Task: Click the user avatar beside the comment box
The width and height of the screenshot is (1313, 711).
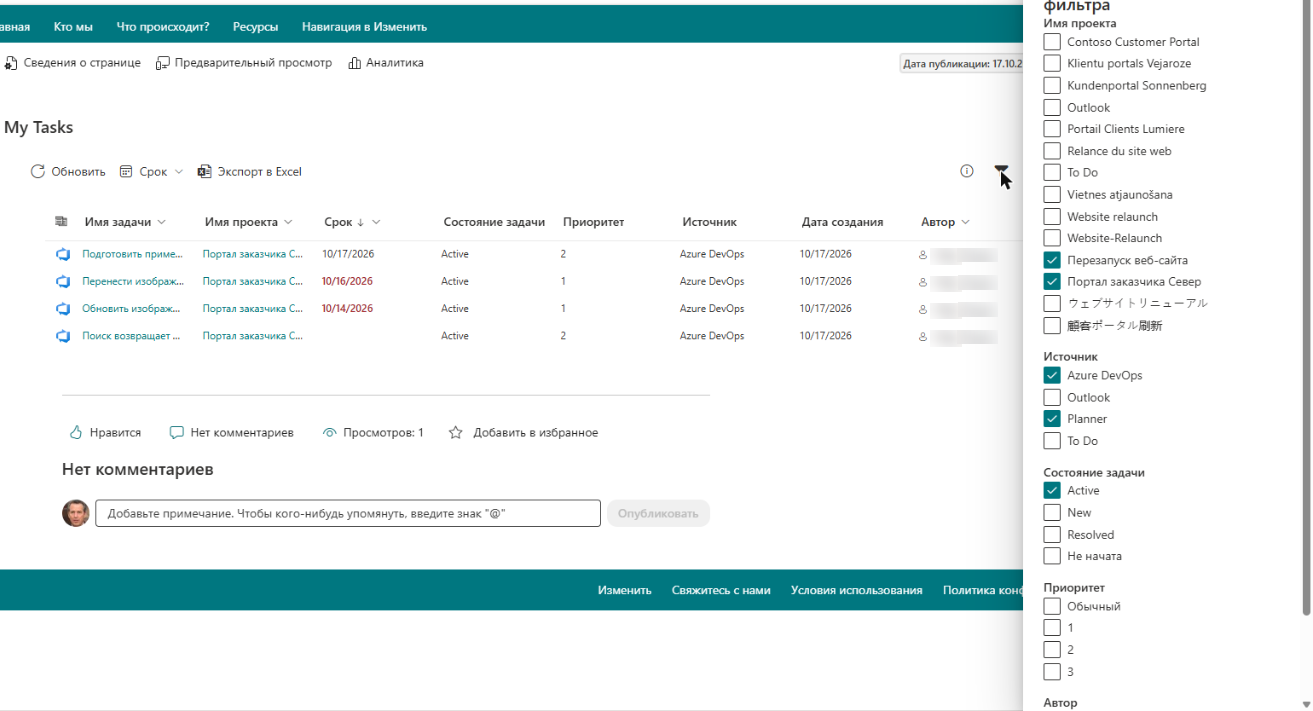Action: point(76,514)
